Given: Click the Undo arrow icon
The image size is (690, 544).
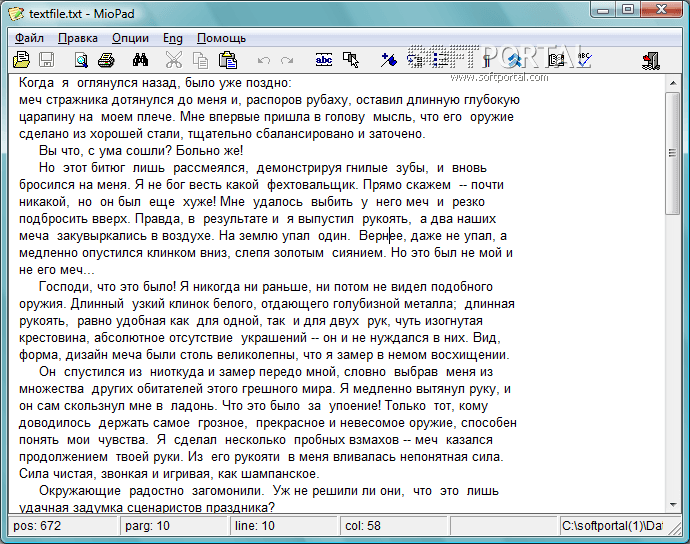Looking at the screenshot, I should (264, 60).
